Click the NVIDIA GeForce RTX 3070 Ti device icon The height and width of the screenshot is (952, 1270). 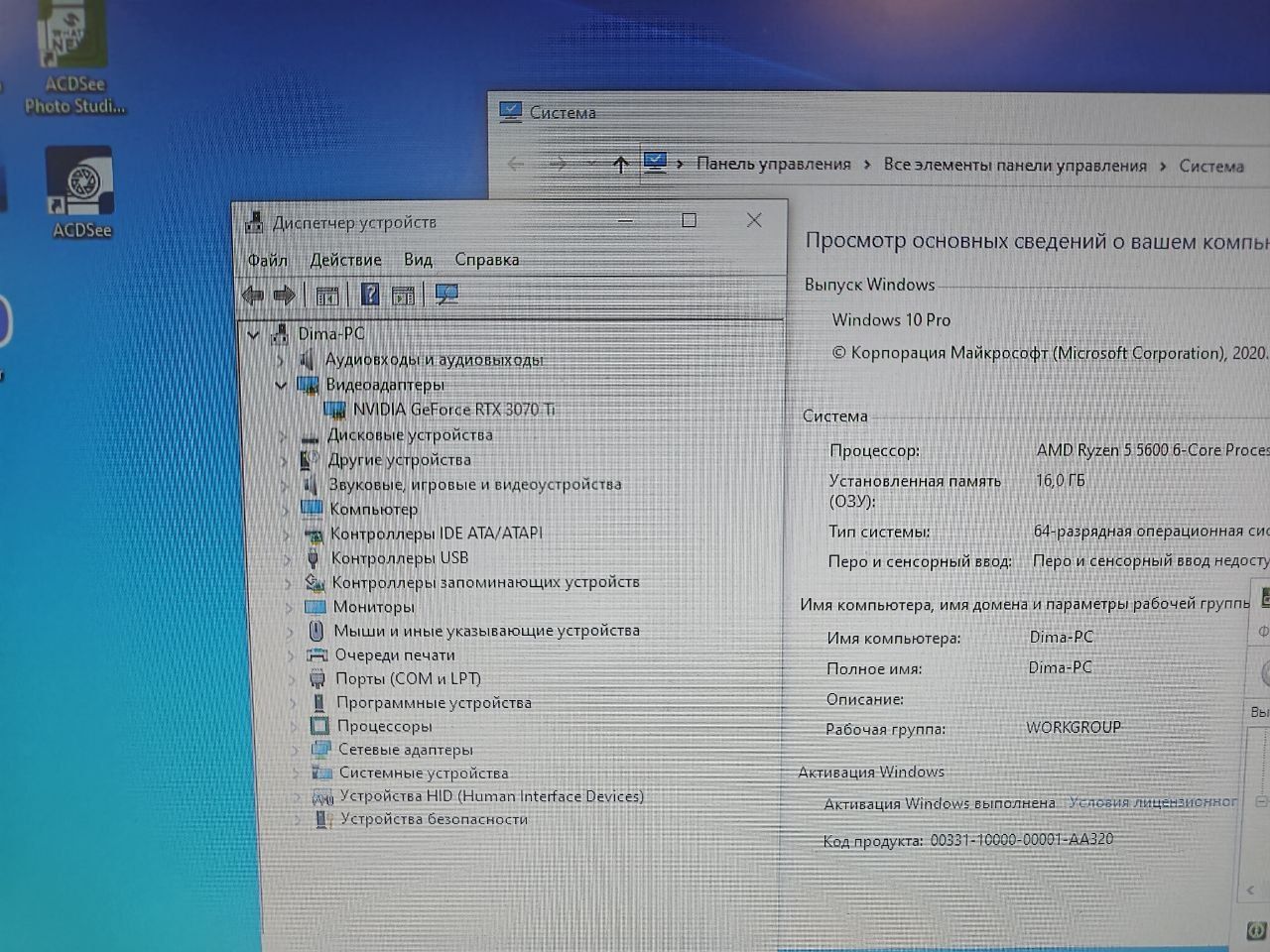tap(335, 410)
